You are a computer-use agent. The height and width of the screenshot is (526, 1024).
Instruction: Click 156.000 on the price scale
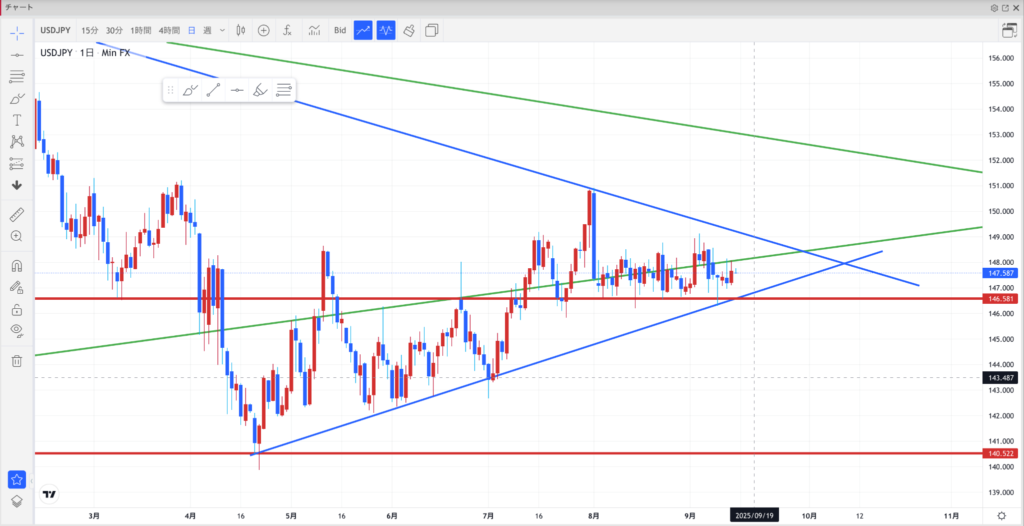click(x=1001, y=58)
